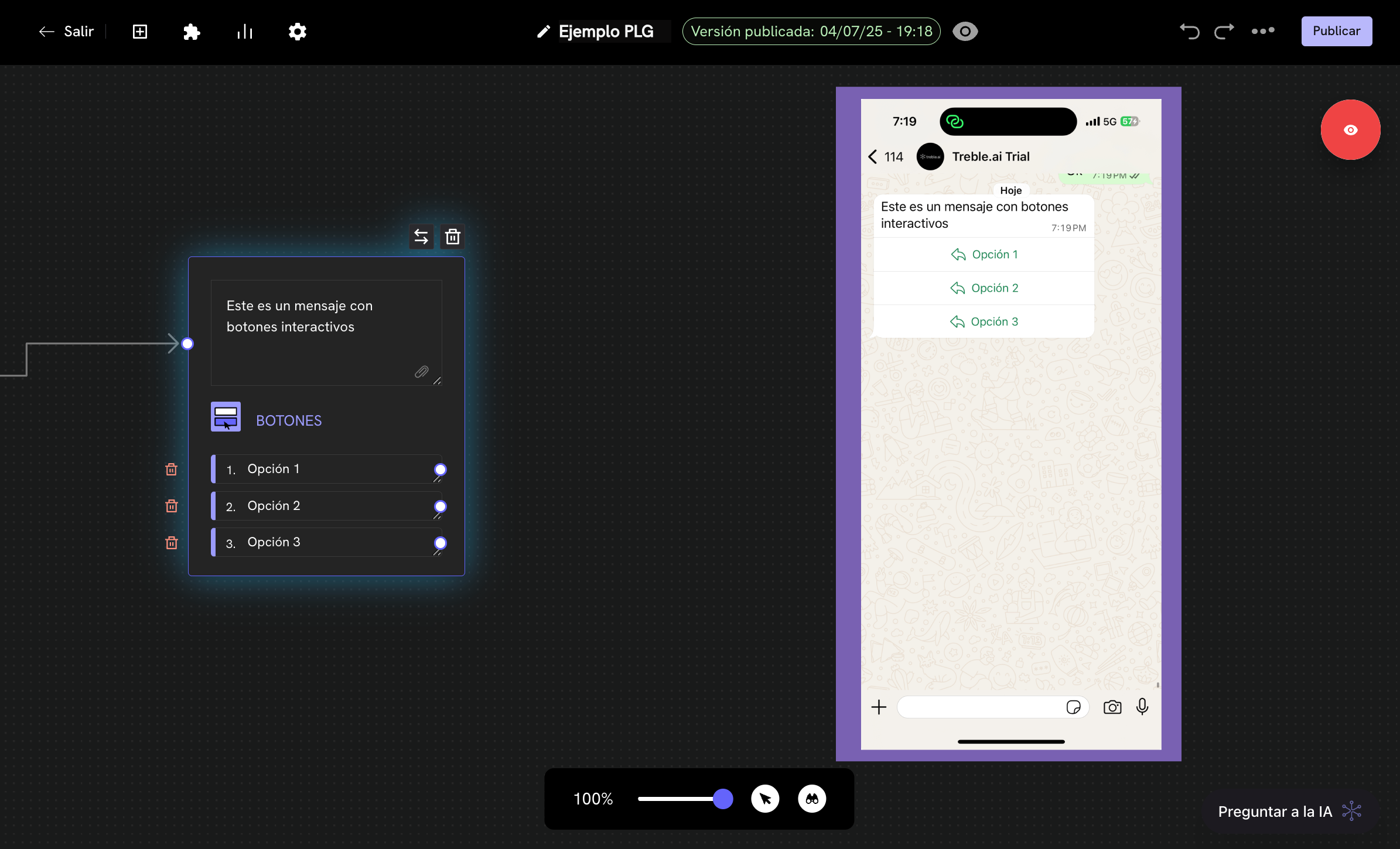Delete Opción 2 with its trash icon
This screenshot has width=1400, height=849.
point(171,506)
